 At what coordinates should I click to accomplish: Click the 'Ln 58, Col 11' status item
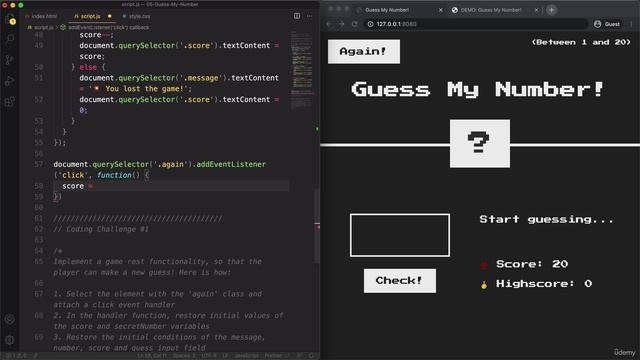151,356
